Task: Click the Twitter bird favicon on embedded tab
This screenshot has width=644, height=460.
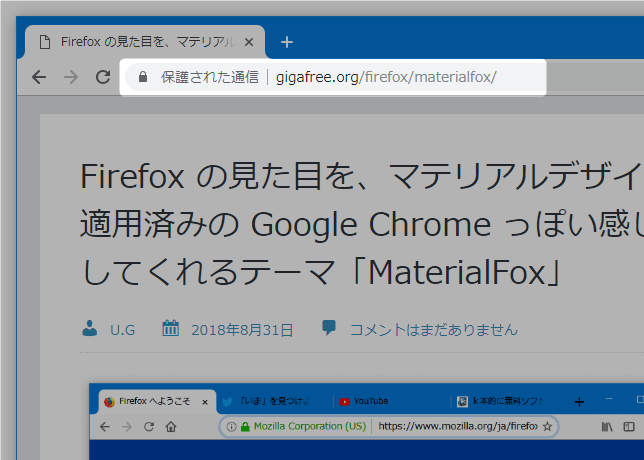Action: pyautogui.click(x=227, y=402)
